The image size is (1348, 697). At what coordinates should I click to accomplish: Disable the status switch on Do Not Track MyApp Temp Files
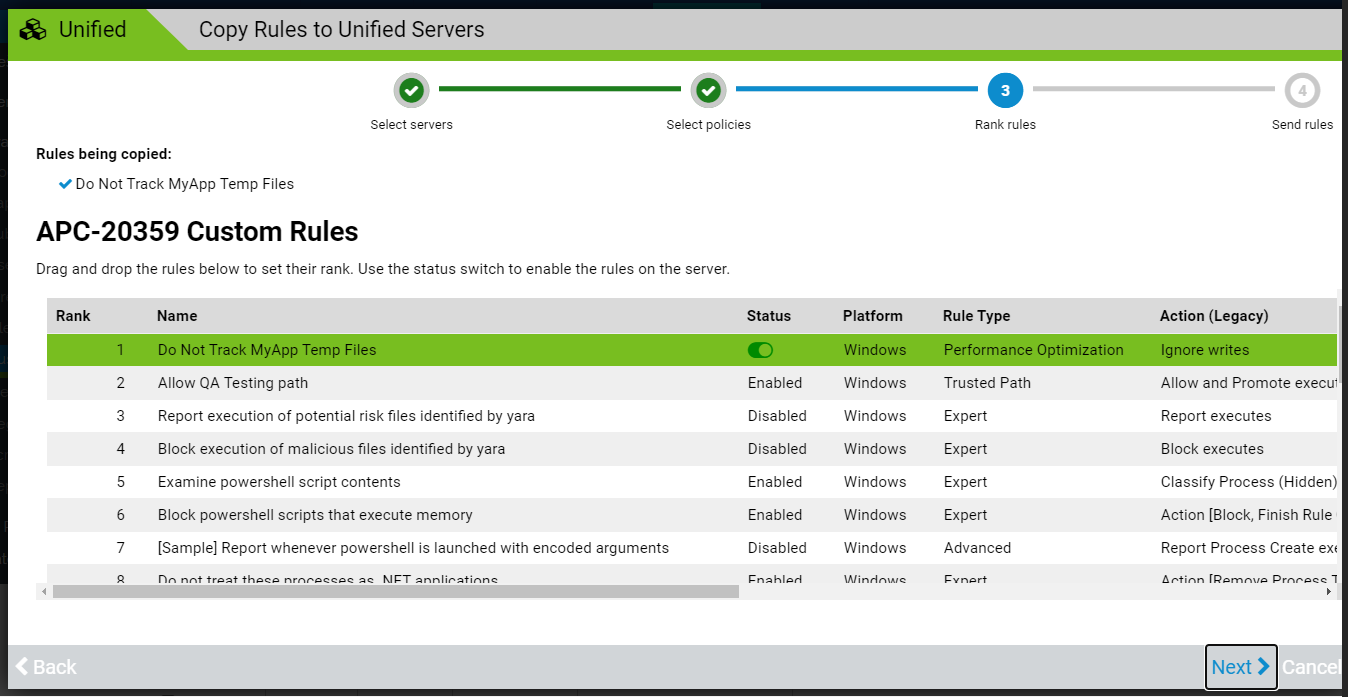[x=760, y=349]
